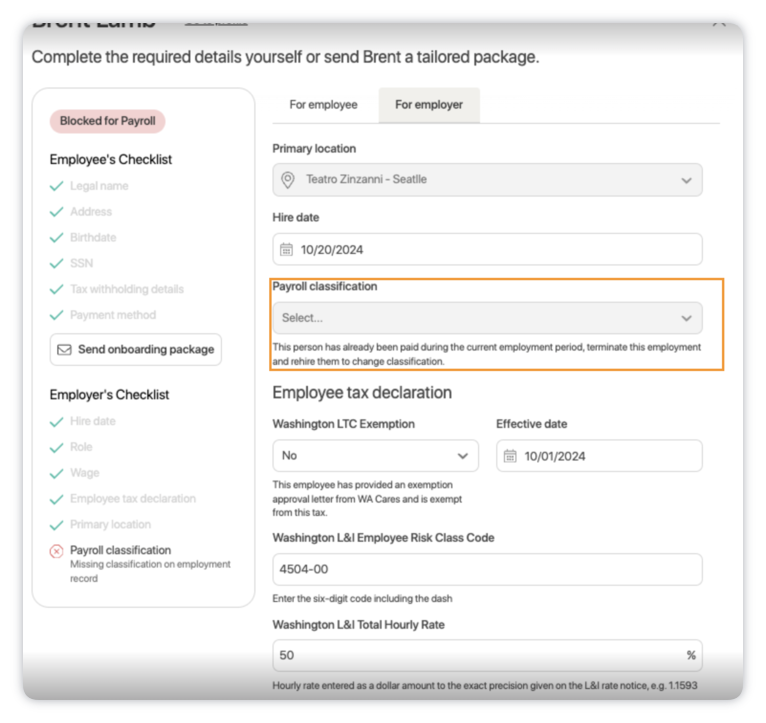Click the L&I Employee Risk Class Code field
The height and width of the screenshot is (723, 766).
488,569
